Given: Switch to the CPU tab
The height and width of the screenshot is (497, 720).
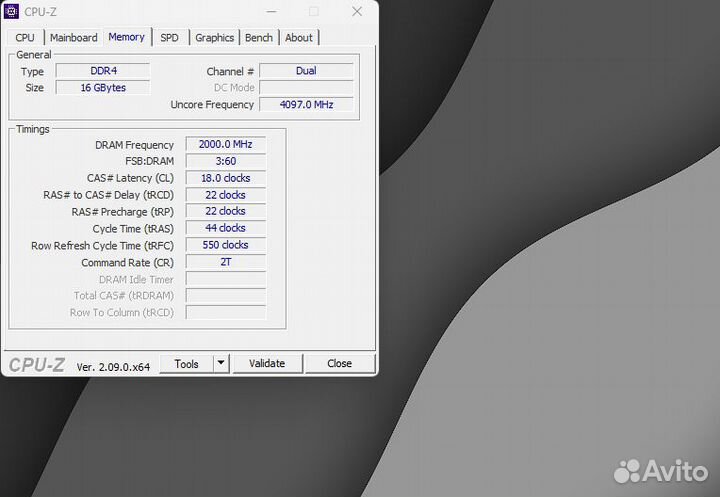Looking at the screenshot, I should (25, 38).
